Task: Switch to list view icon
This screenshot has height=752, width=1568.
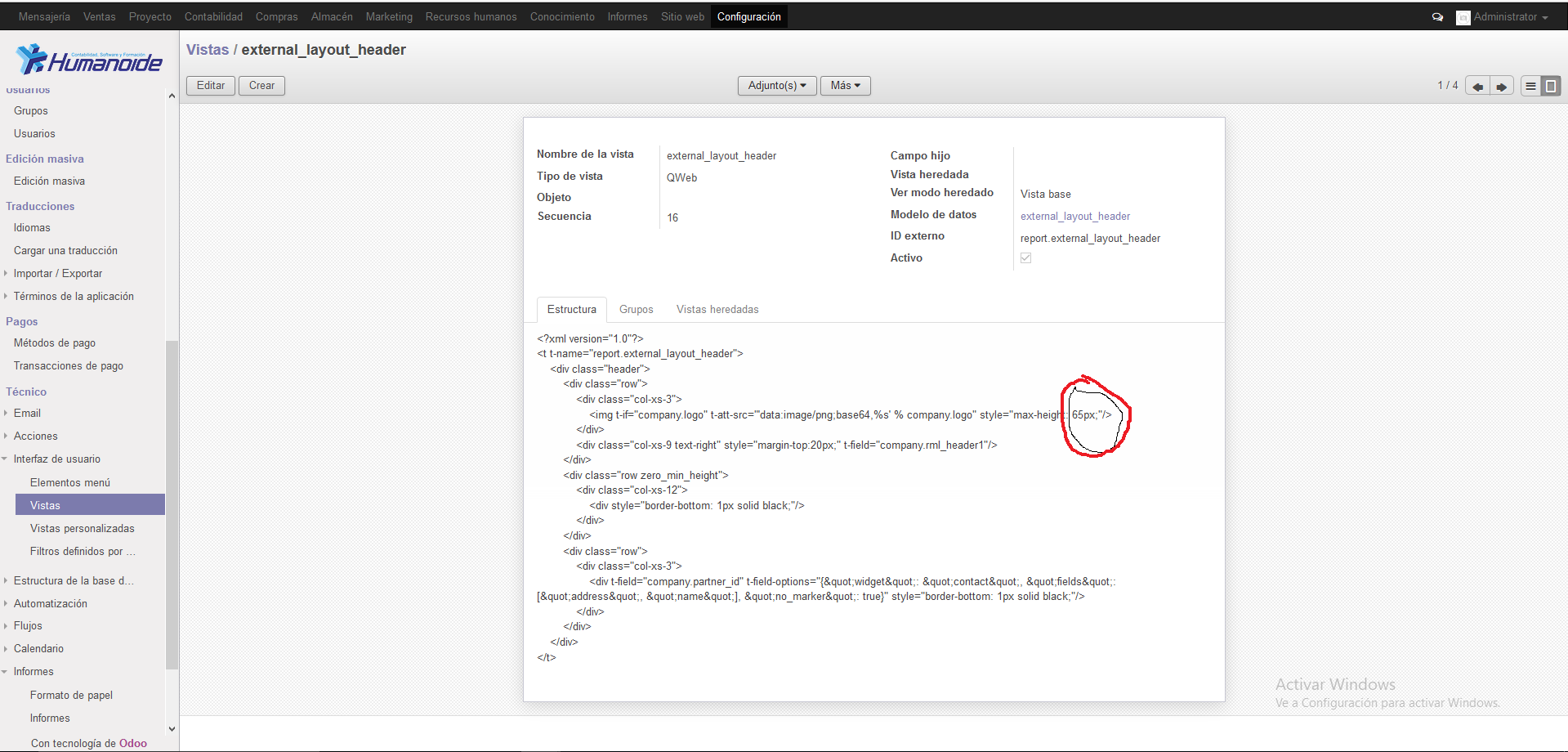Action: [1530, 86]
